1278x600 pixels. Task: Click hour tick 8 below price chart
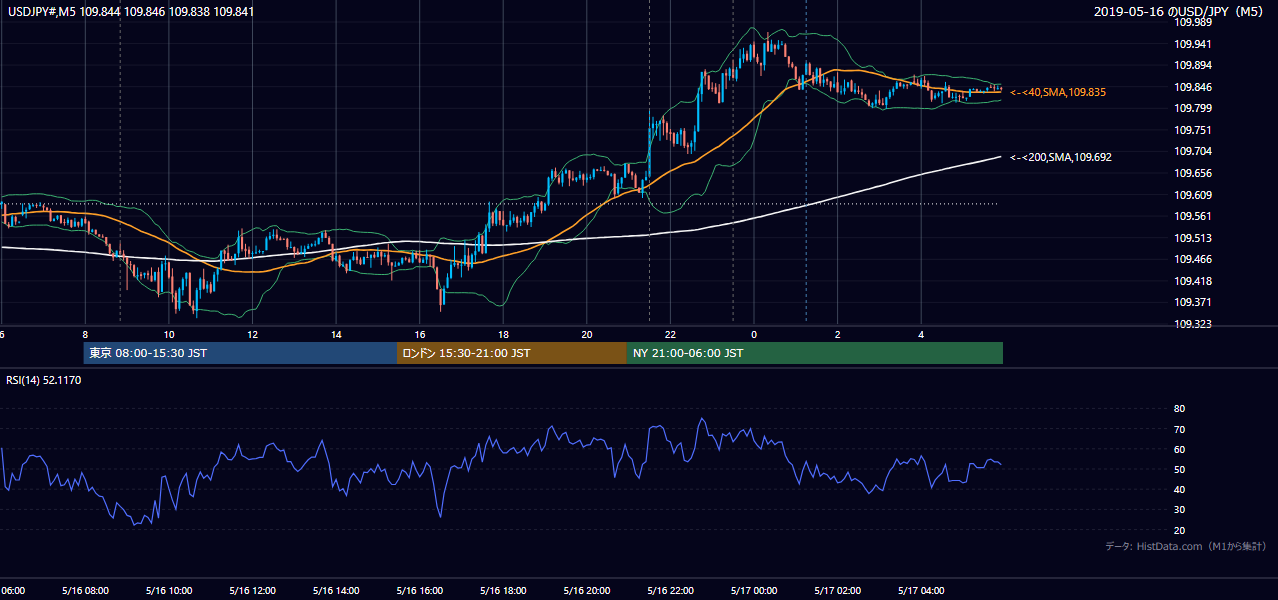[85, 335]
